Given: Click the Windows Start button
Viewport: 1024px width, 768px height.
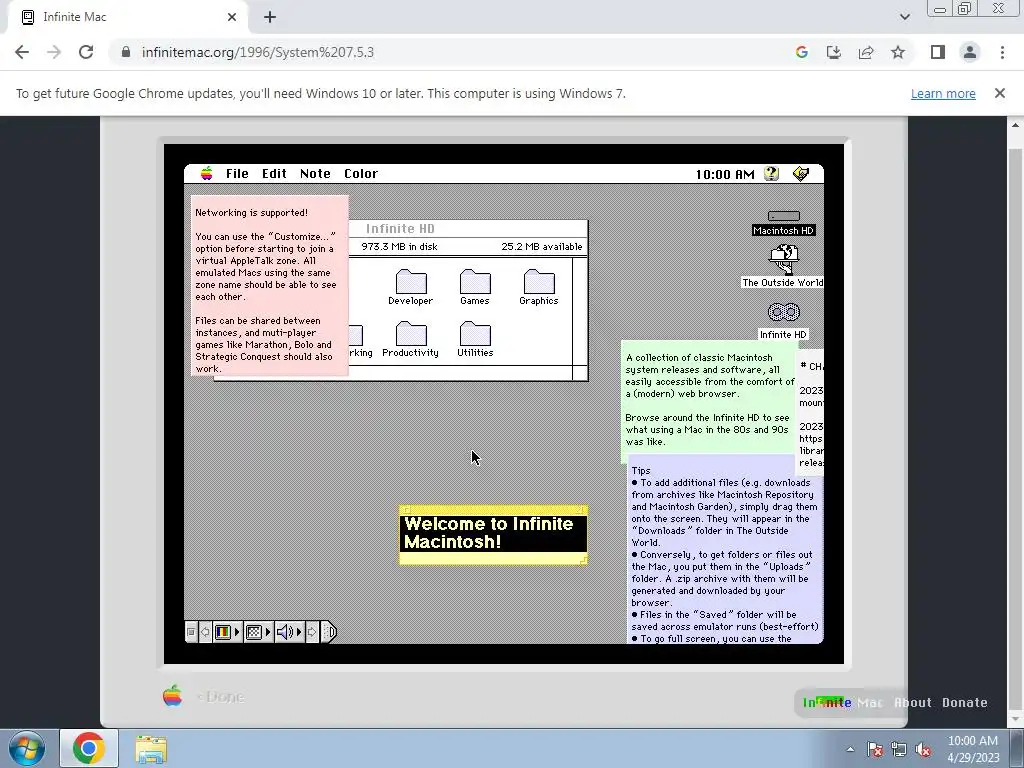Looking at the screenshot, I should tap(27, 748).
